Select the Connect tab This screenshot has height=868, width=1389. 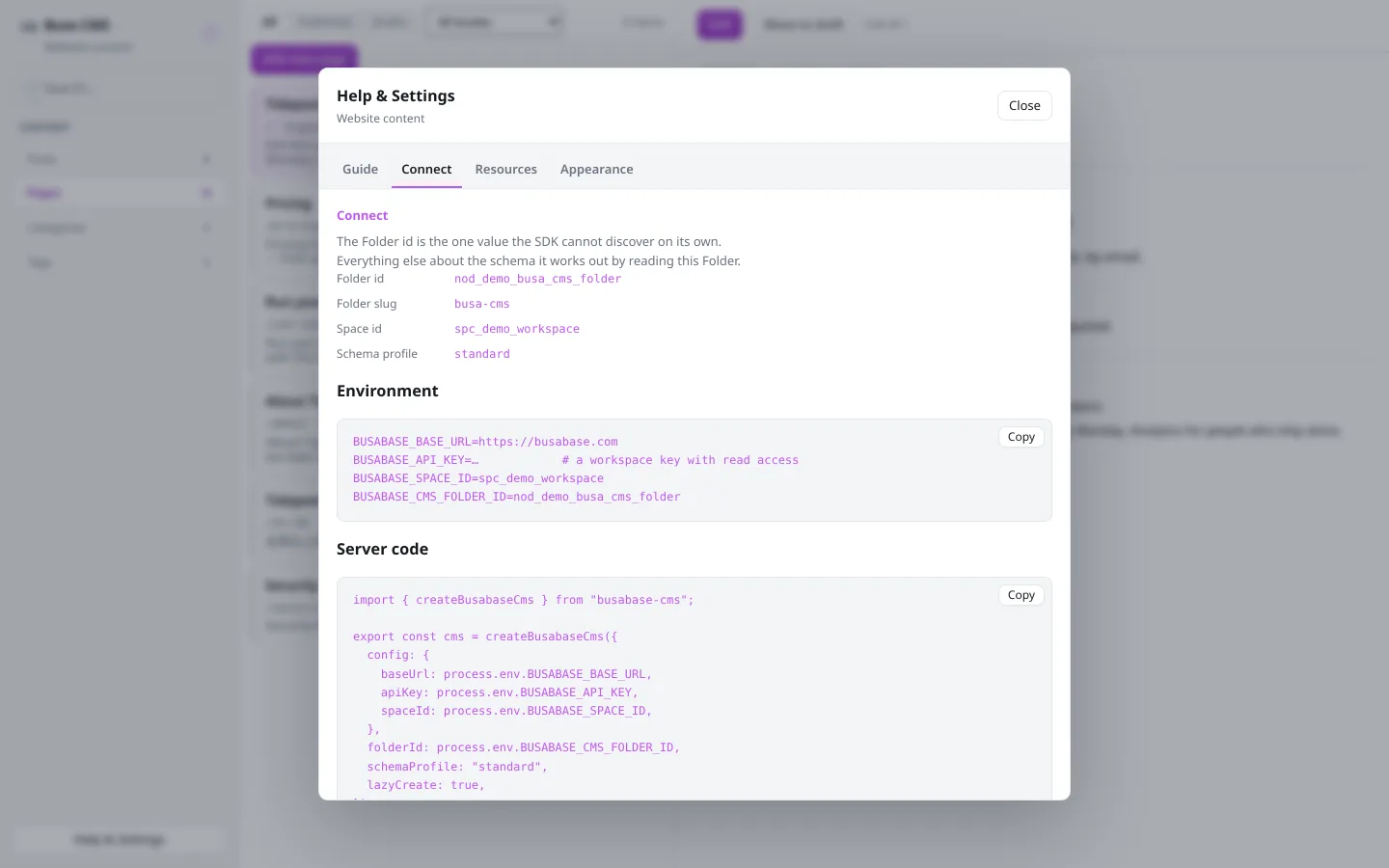tap(426, 170)
